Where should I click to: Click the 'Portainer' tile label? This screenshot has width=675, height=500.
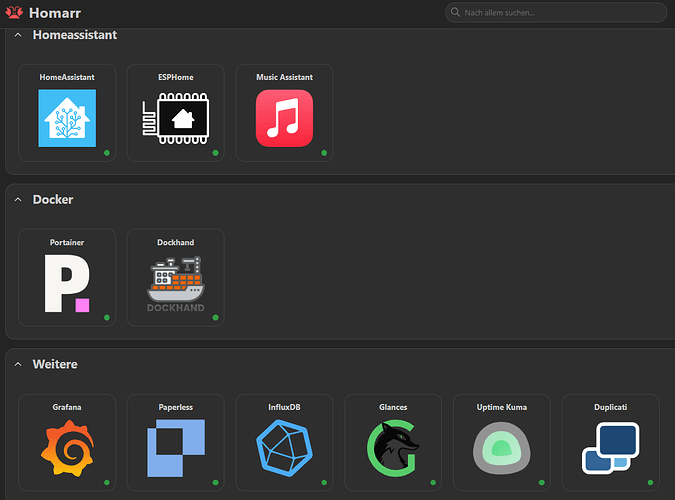[67, 242]
